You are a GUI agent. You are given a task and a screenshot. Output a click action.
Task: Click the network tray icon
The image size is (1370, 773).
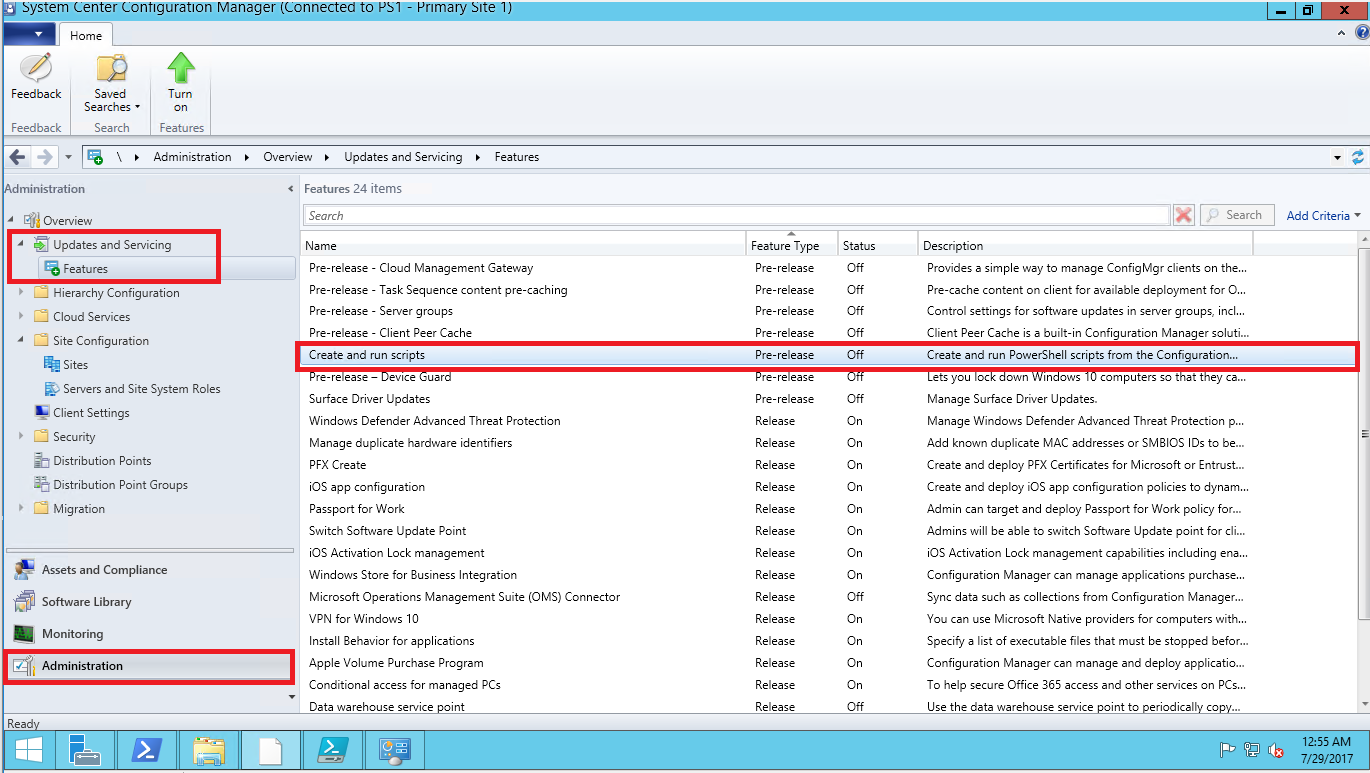coord(1252,750)
